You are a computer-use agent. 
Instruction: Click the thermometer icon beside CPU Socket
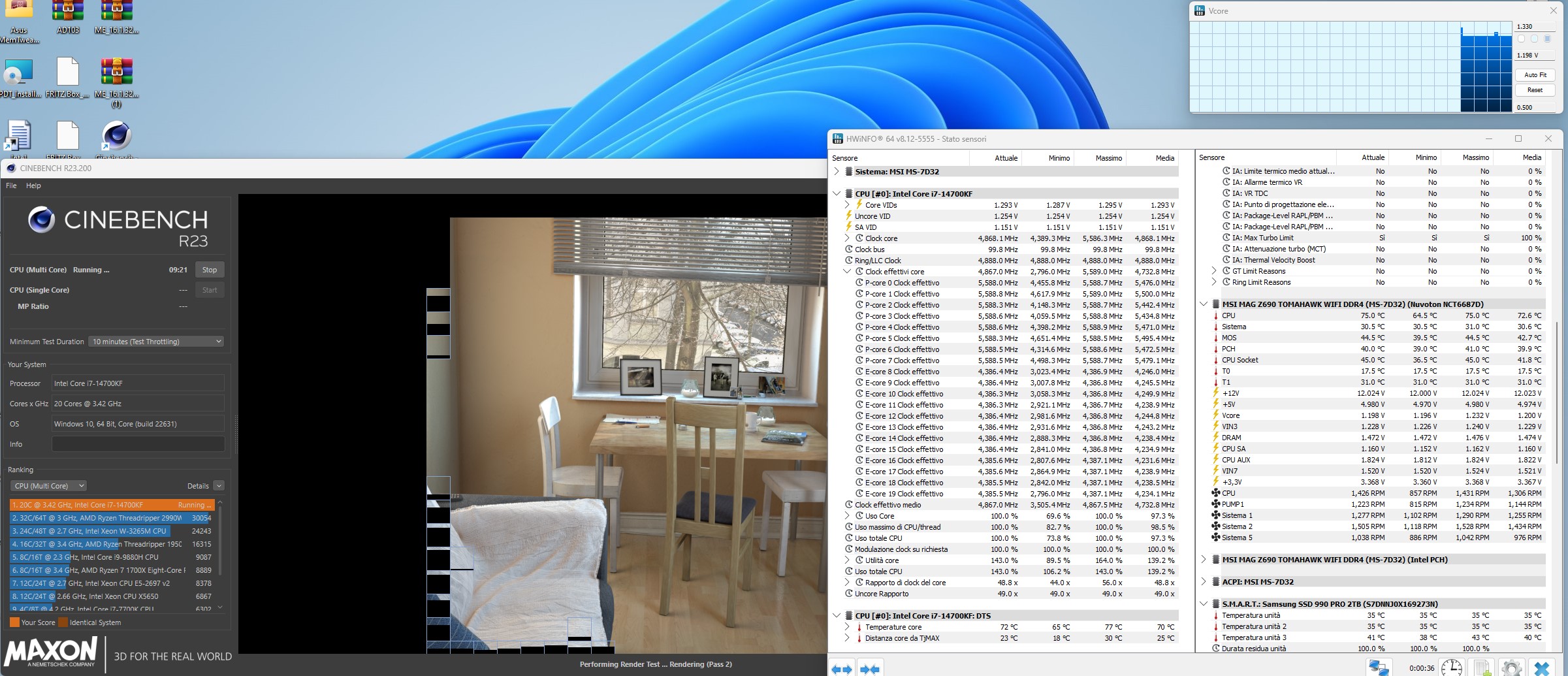coord(1215,360)
